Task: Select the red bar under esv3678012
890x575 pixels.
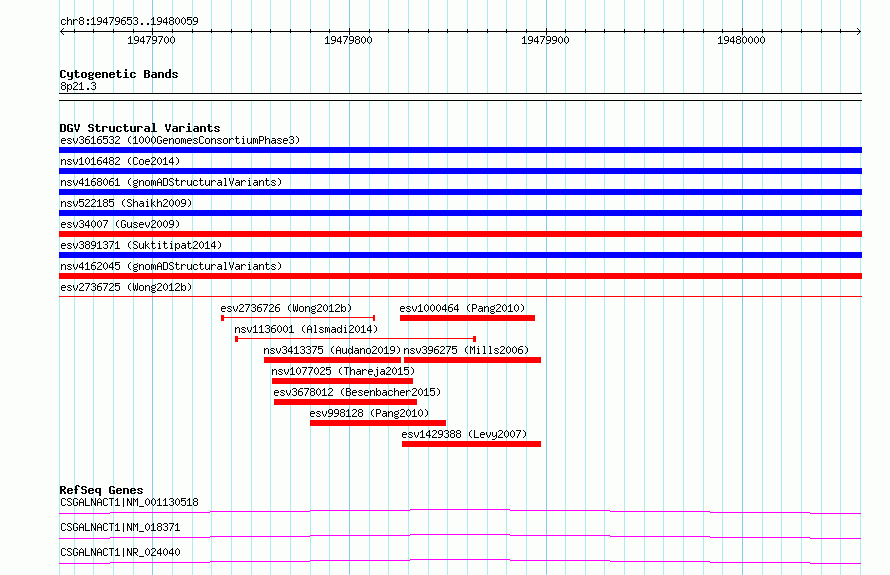Action: tap(345, 402)
